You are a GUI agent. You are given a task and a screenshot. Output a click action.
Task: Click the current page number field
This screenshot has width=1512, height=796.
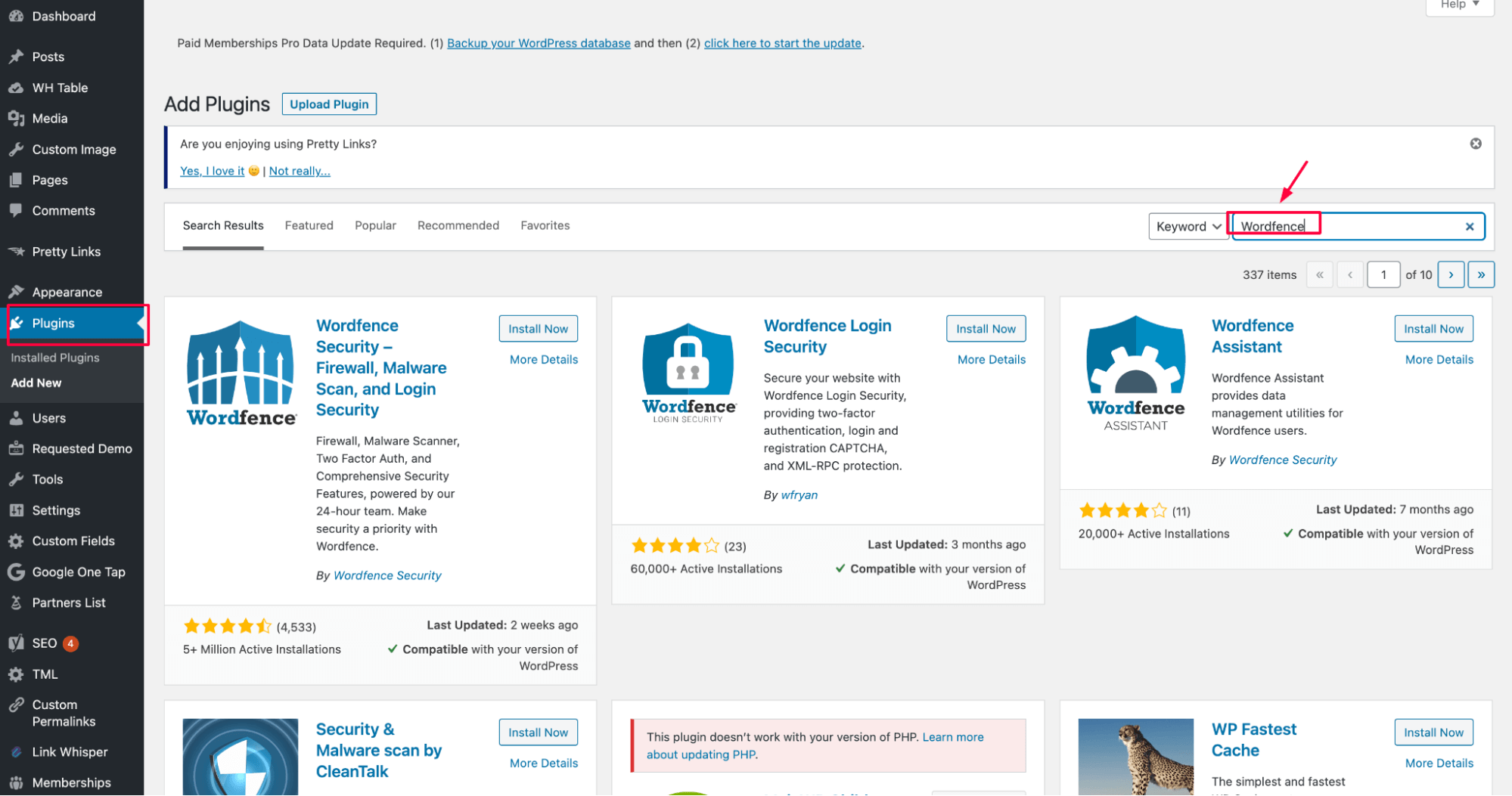(1383, 274)
